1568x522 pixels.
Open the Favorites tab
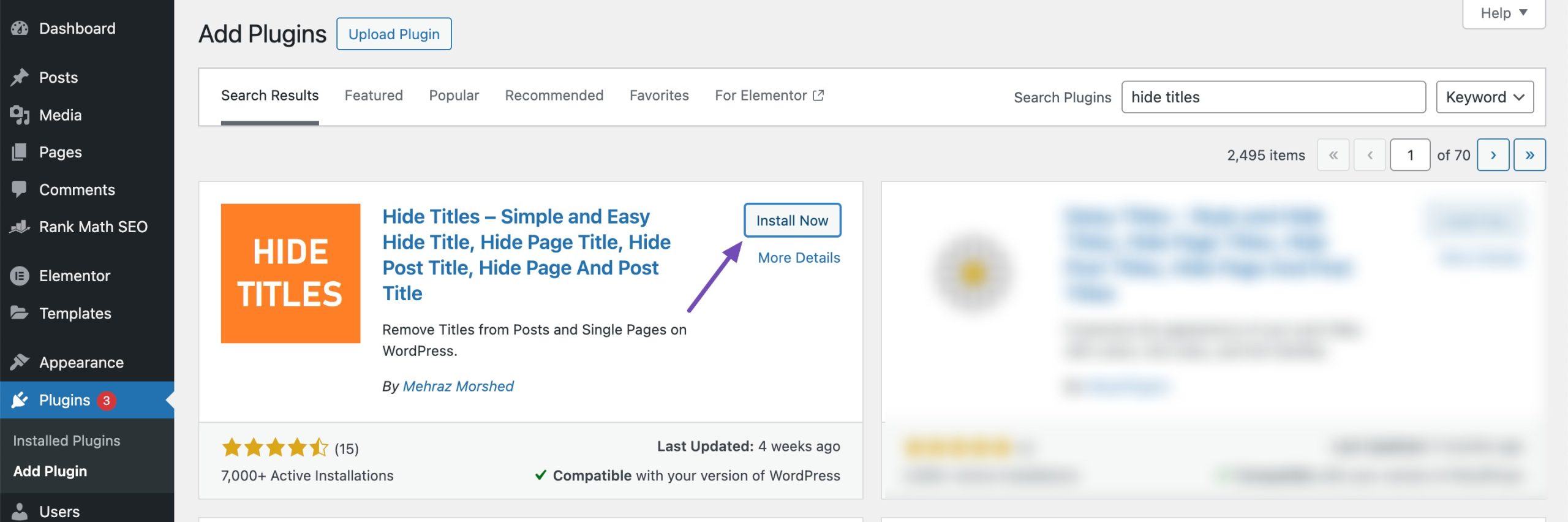point(659,96)
